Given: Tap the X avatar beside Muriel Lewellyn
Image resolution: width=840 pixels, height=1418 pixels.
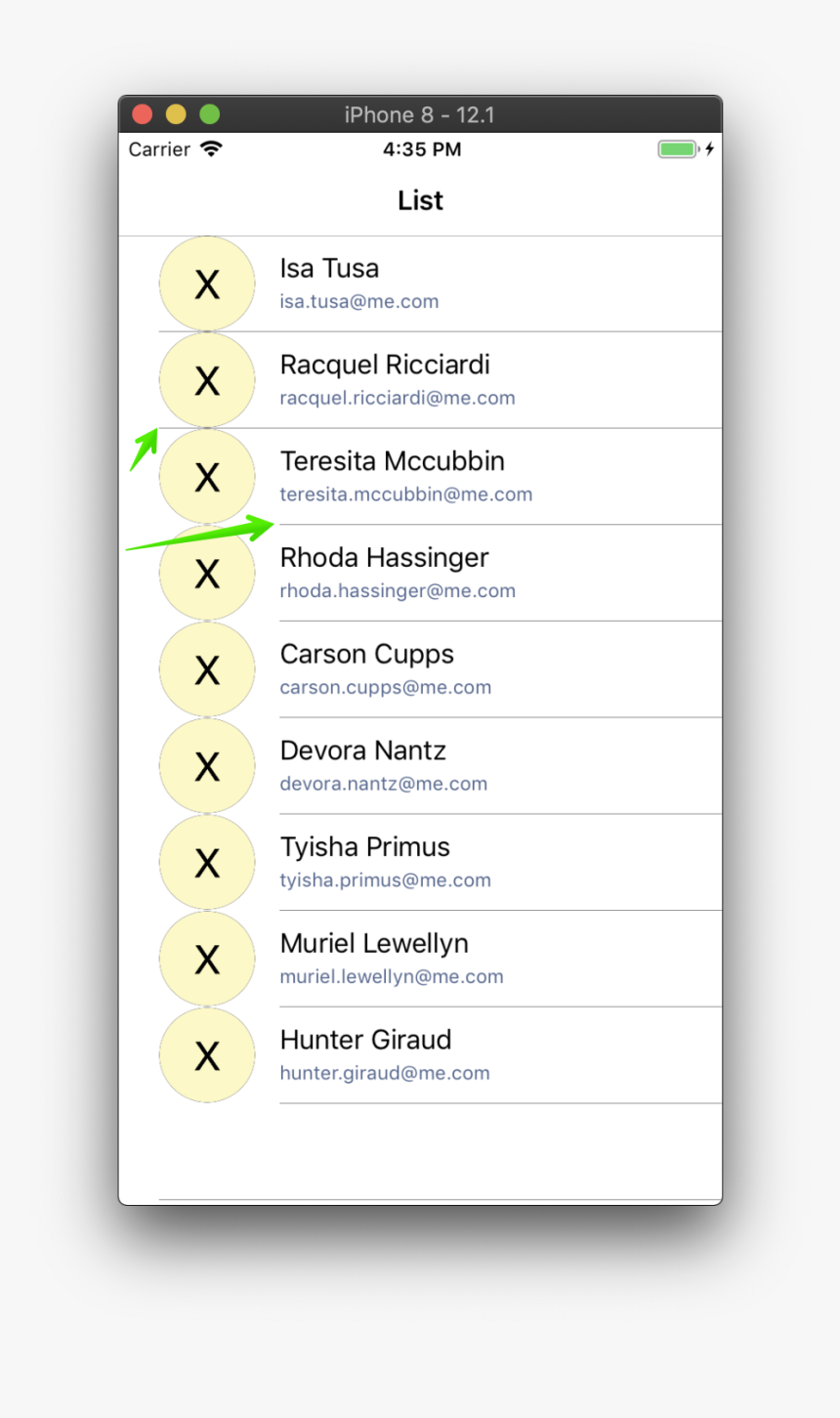Looking at the screenshot, I should coord(207,959).
